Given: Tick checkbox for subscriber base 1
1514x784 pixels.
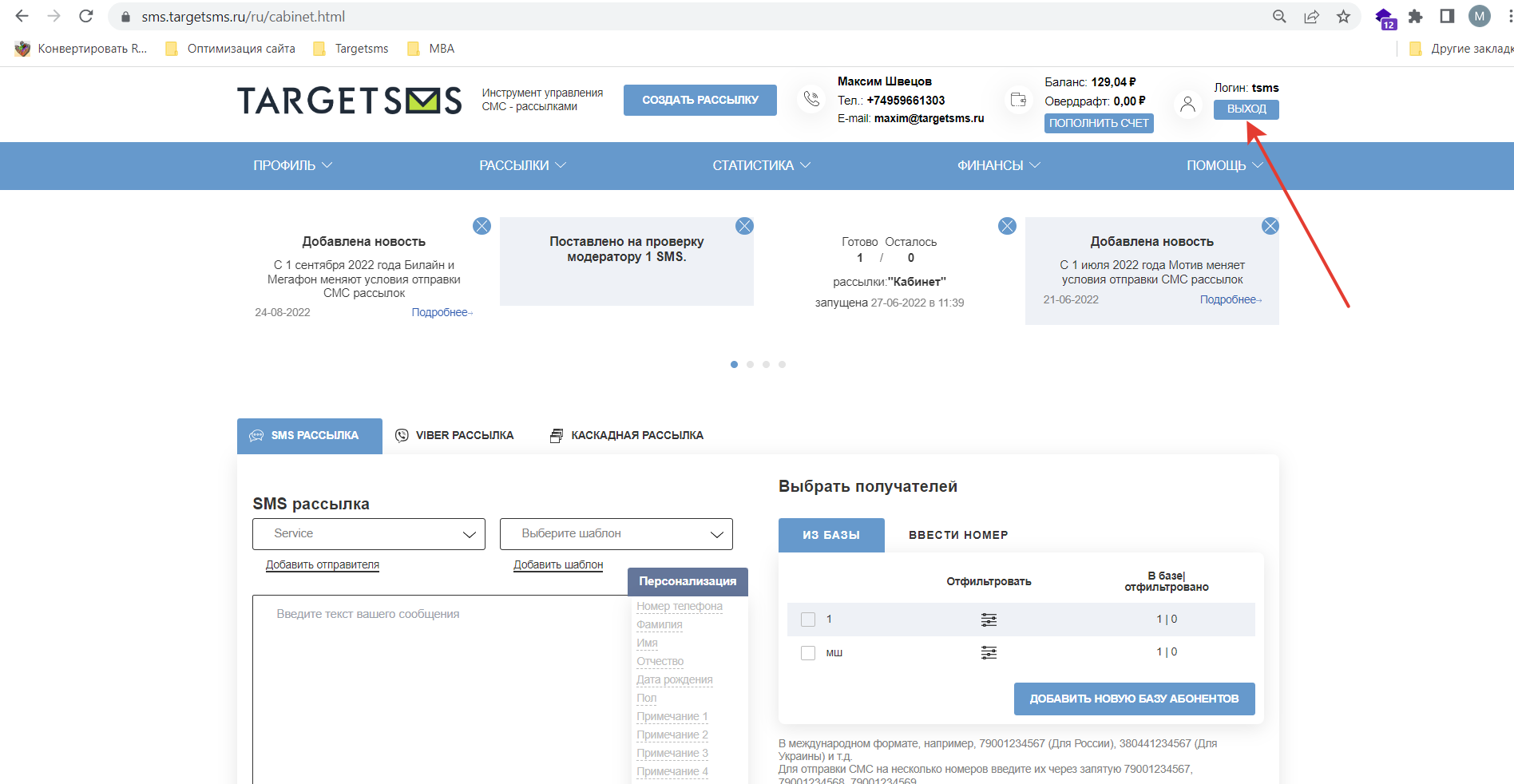Looking at the screenshot, I should coord(808,620).
